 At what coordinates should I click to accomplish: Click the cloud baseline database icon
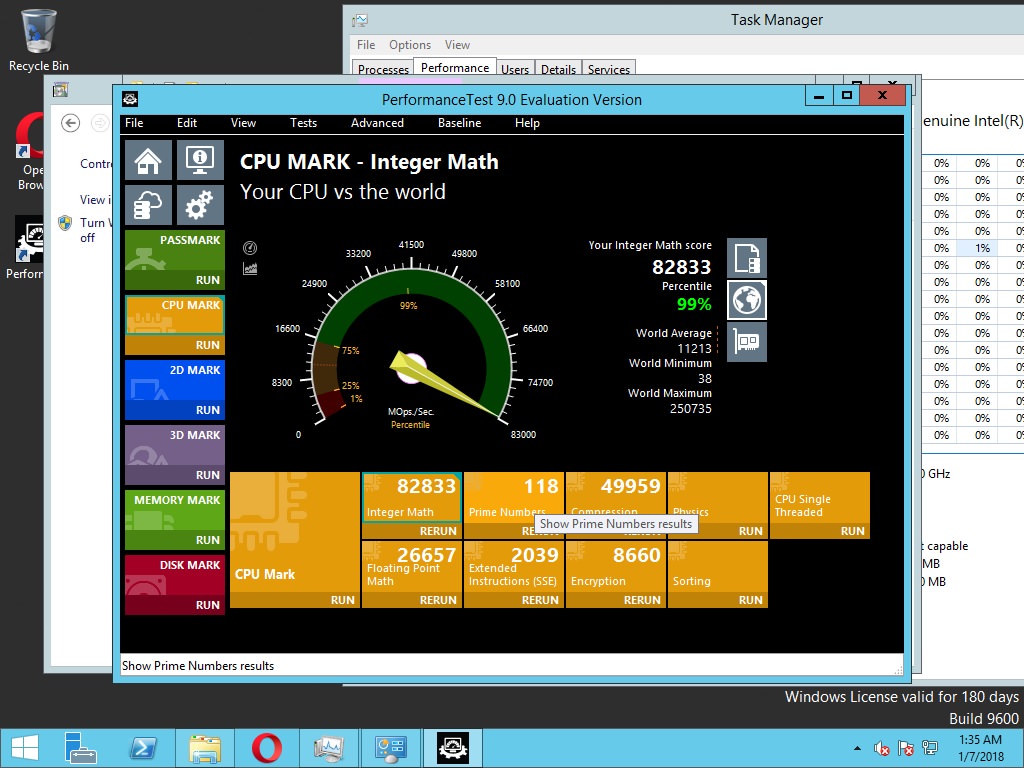tap(148, 205)
